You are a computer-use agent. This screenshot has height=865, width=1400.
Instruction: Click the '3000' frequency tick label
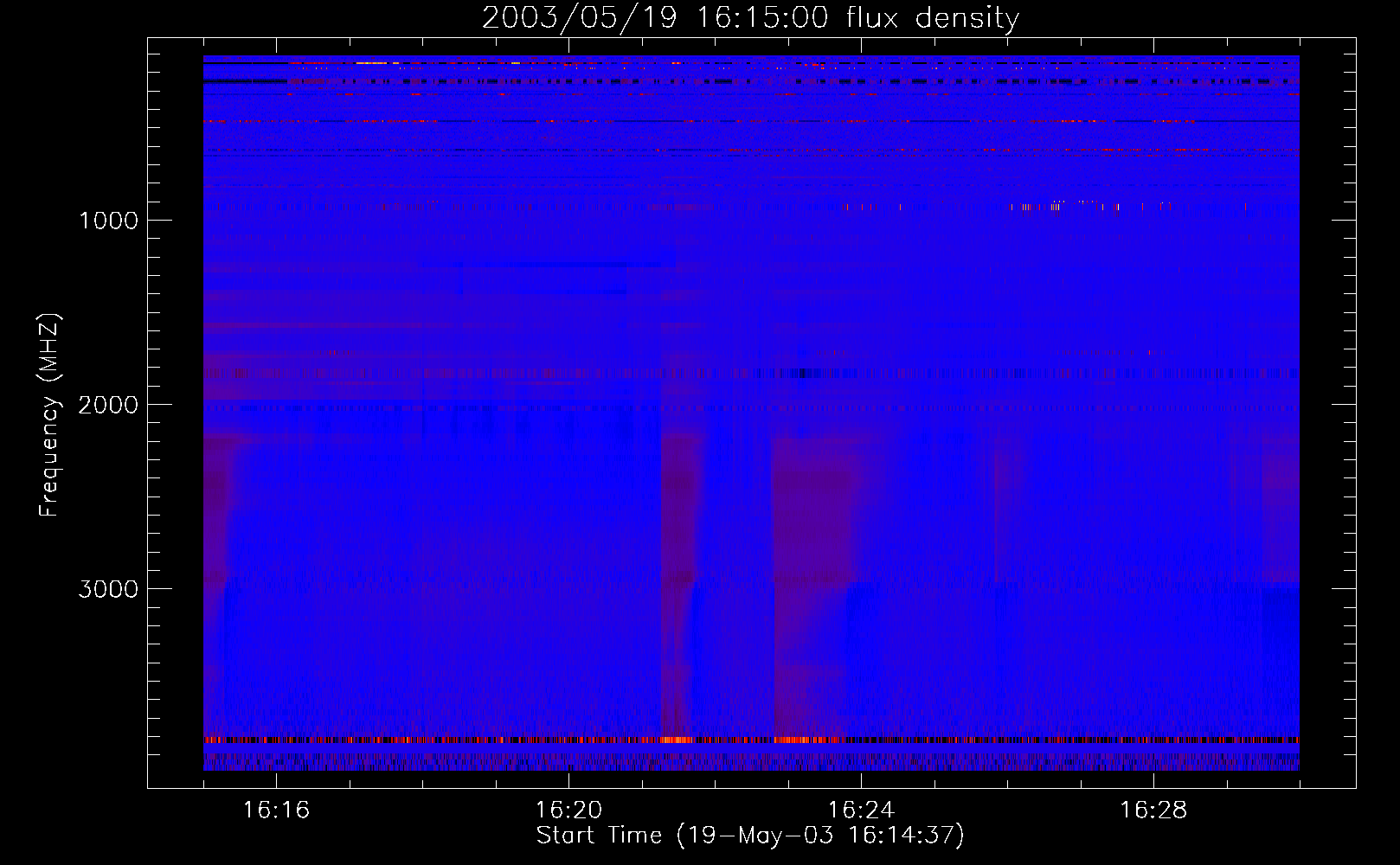(x=108, y=589)
